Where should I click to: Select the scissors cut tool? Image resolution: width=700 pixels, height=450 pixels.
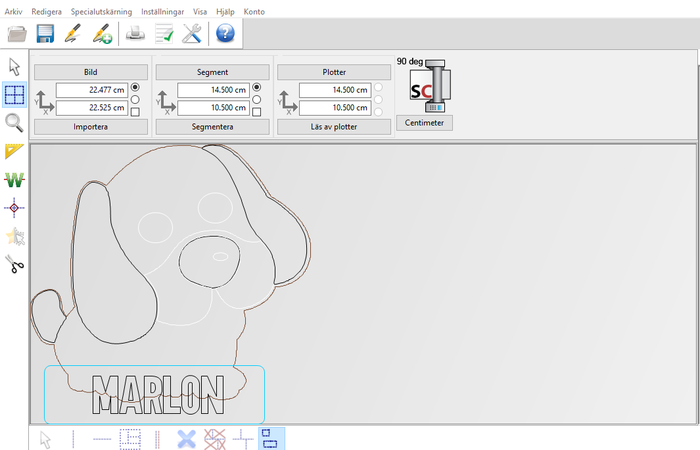pyautogui.click(x=15, y=264)
